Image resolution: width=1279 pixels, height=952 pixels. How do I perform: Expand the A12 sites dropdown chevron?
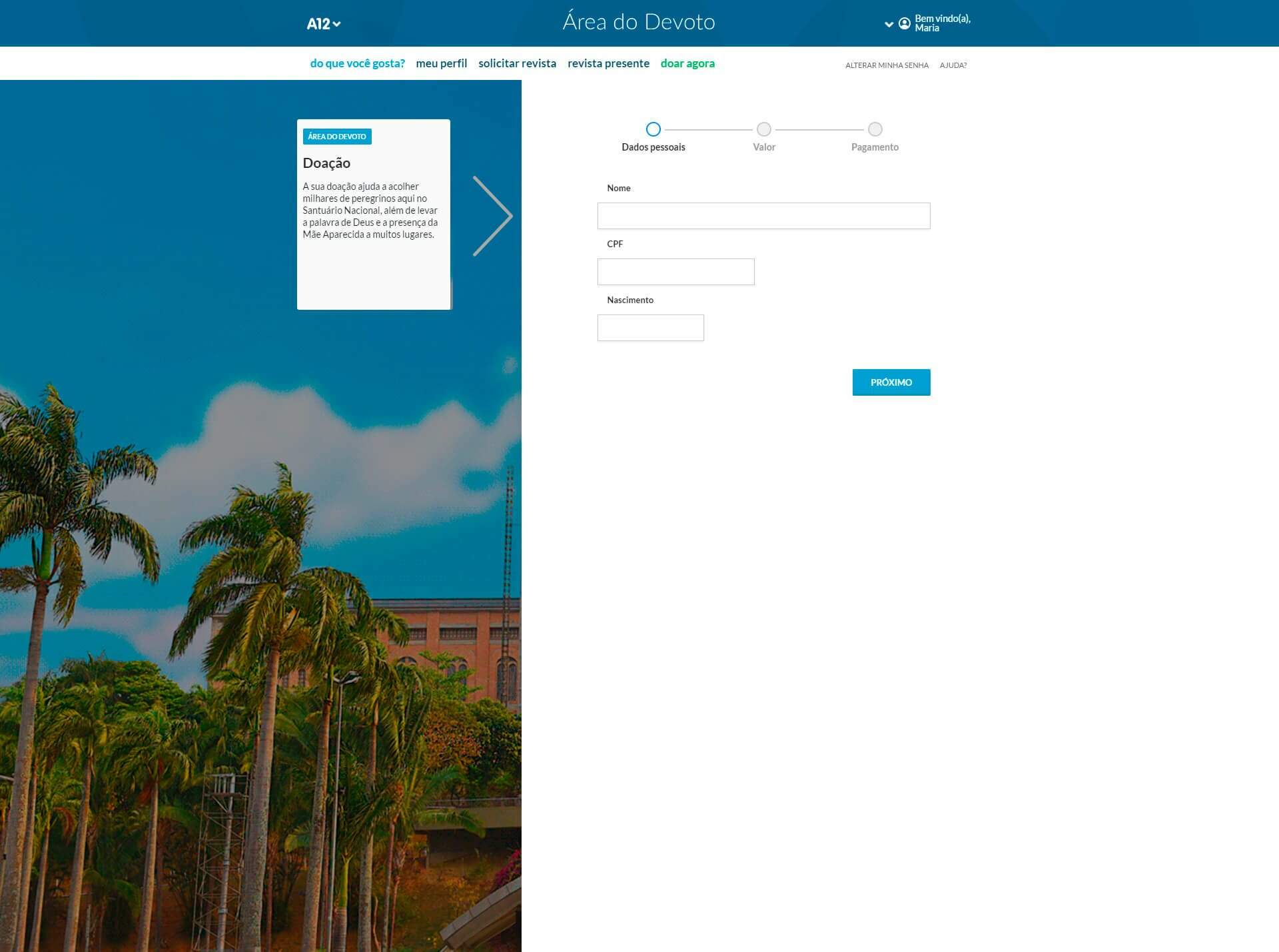coord(337,24)
